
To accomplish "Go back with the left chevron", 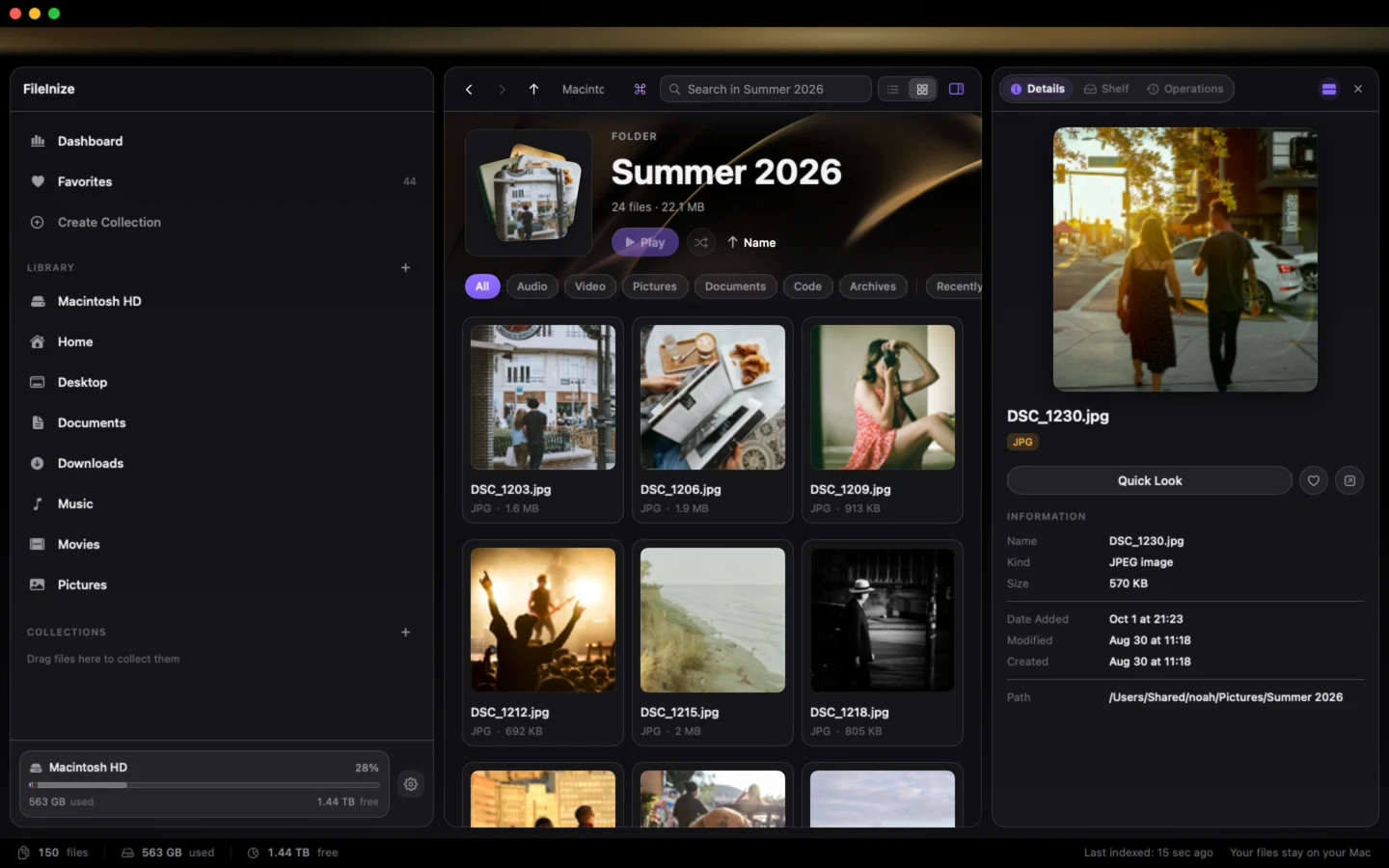I will click(x=469, y=89).
